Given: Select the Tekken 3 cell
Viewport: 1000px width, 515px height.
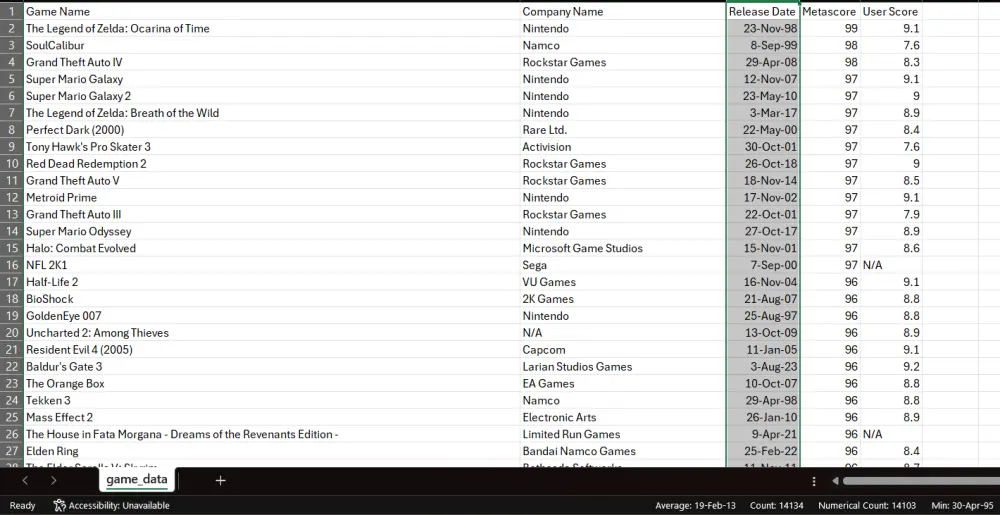Looking at the screenshot, I should pos(272,400).
